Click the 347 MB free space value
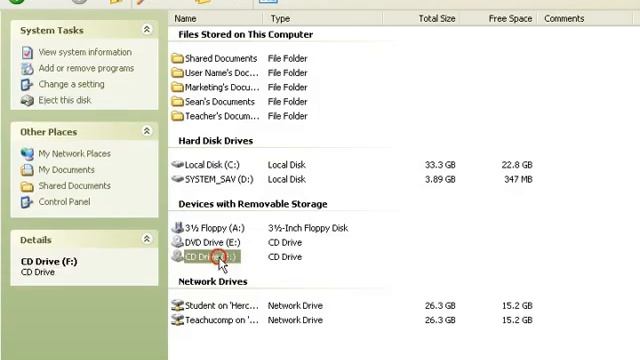 pos(518,179)
